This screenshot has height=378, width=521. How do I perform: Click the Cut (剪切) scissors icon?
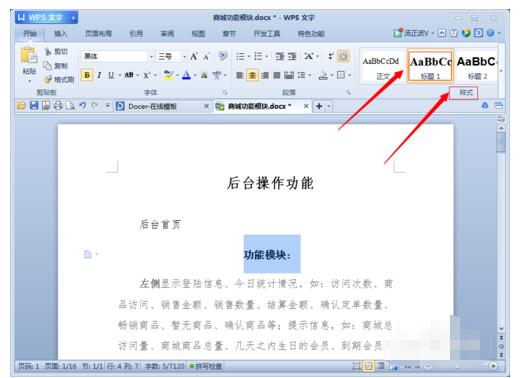pyautogui.click(x=48, y=51)
